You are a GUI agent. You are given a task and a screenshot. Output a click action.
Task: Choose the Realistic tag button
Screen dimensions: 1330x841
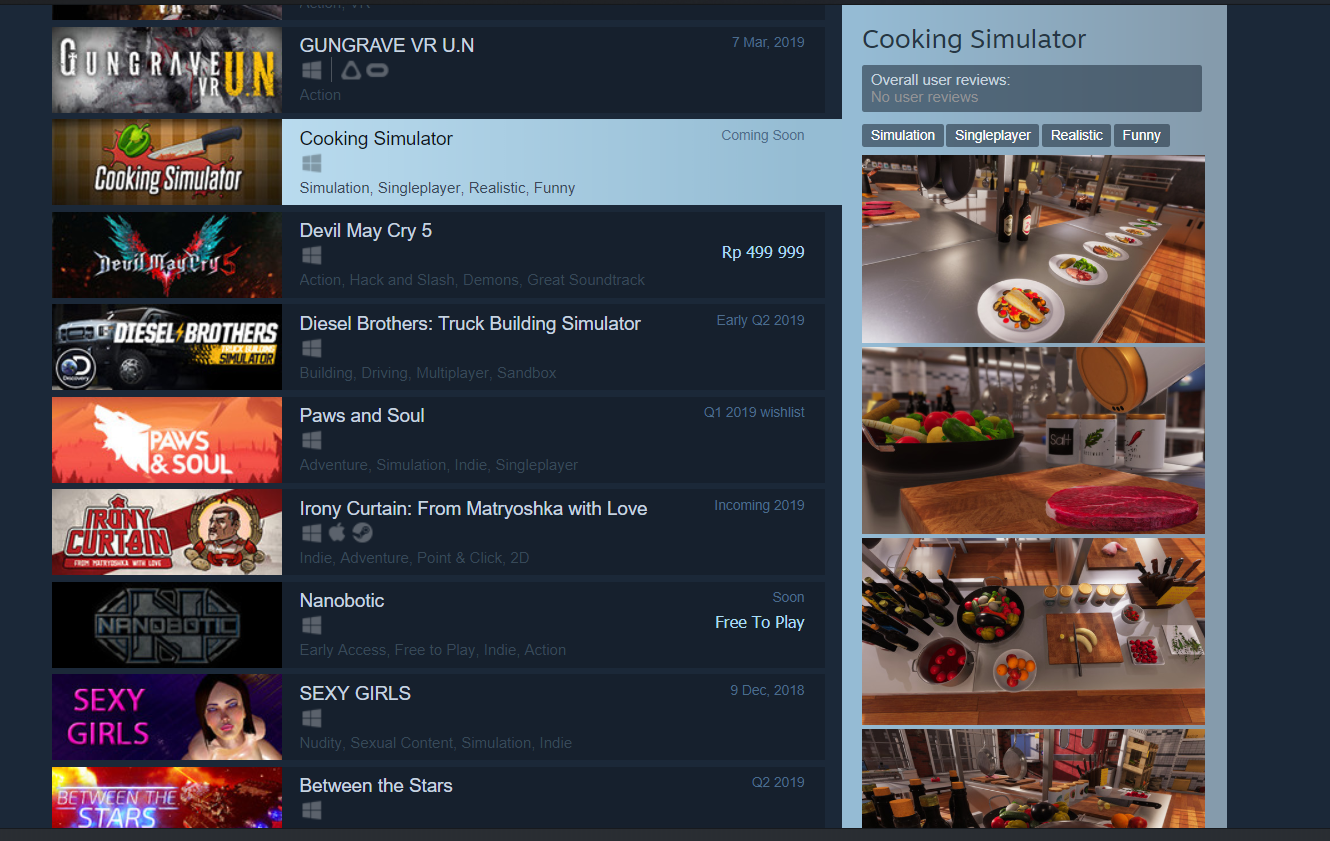(1077, 135)
